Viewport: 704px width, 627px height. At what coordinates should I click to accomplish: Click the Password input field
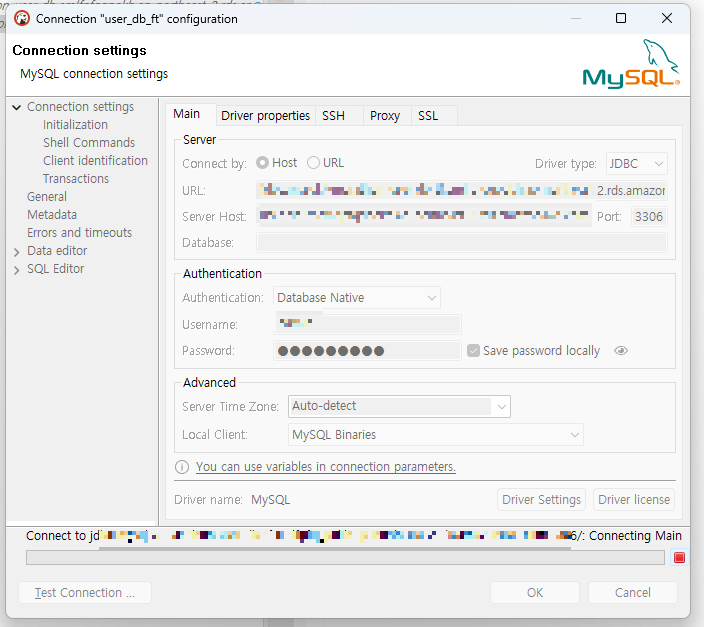pyautogui.click(x=367, y=350)
